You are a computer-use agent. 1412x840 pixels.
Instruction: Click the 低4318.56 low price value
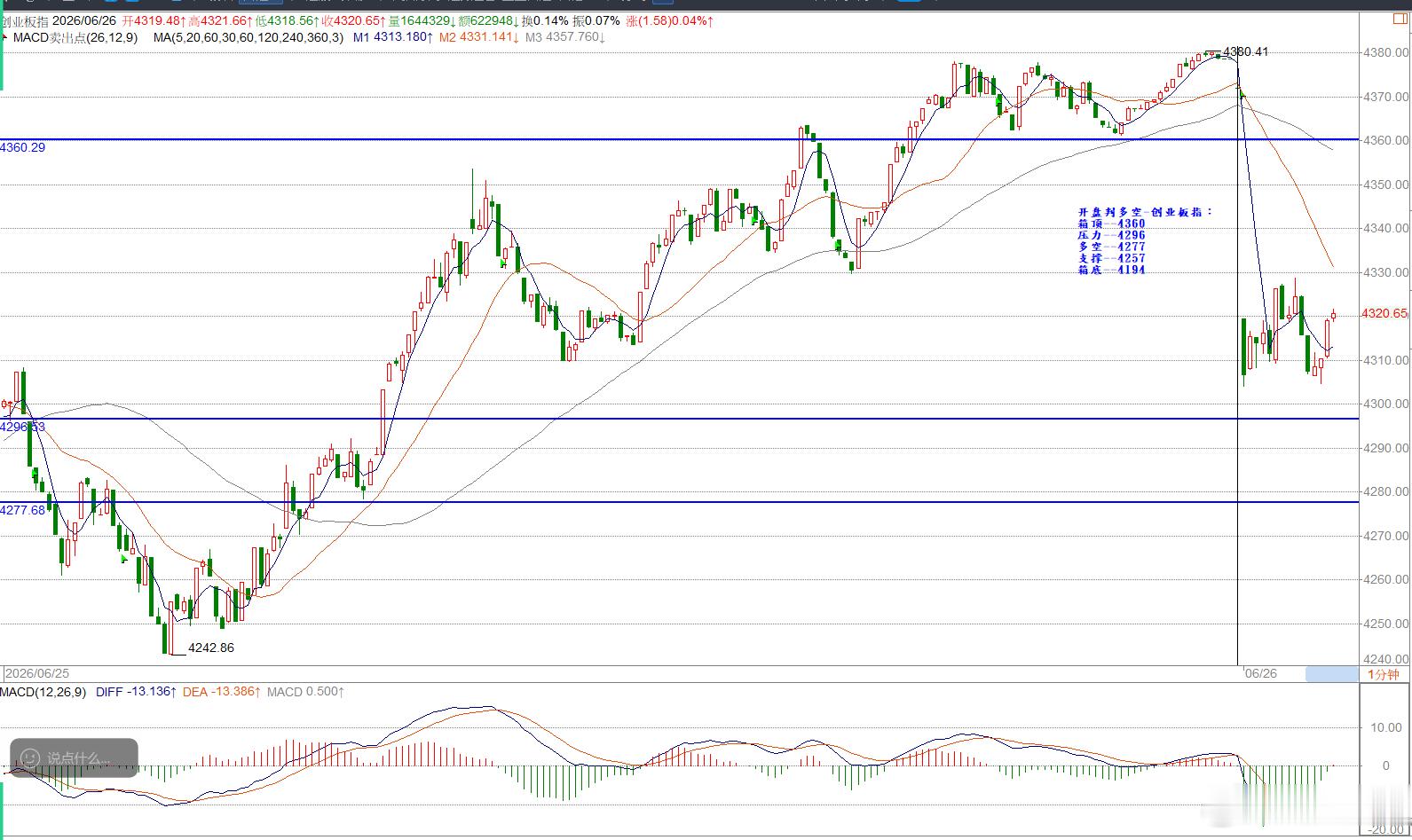click(287, 20)
